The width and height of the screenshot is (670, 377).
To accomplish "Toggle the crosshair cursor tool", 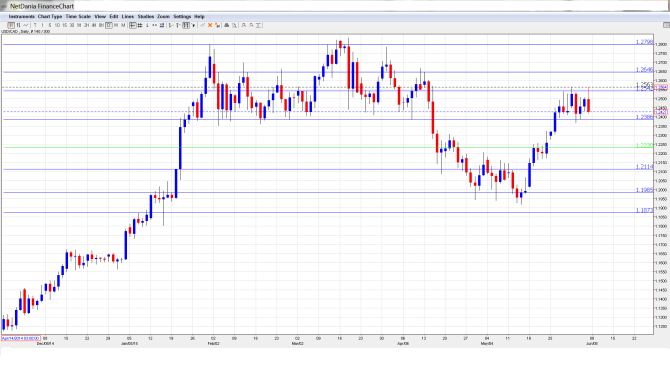I will coord(132,26).
